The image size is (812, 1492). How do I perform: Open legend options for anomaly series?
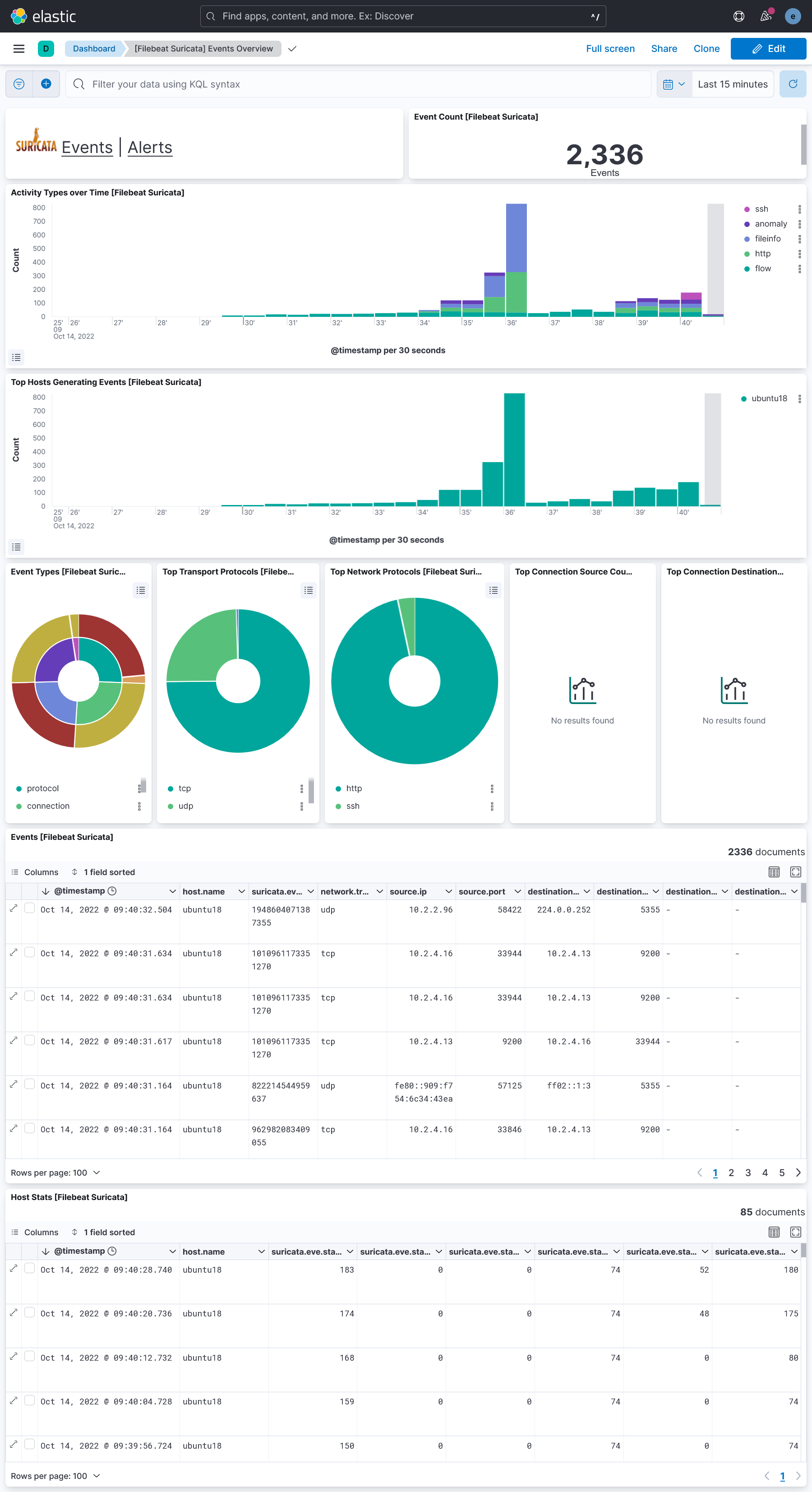point(799,224)
